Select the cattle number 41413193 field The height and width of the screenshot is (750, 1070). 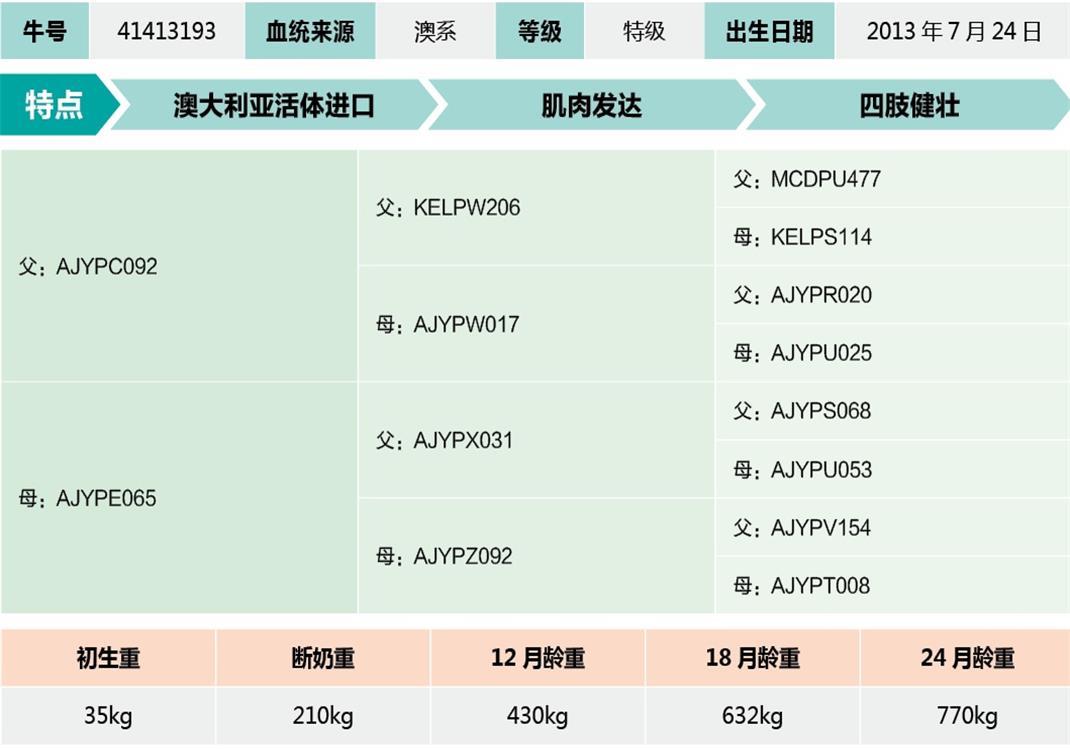pos(166,31)
